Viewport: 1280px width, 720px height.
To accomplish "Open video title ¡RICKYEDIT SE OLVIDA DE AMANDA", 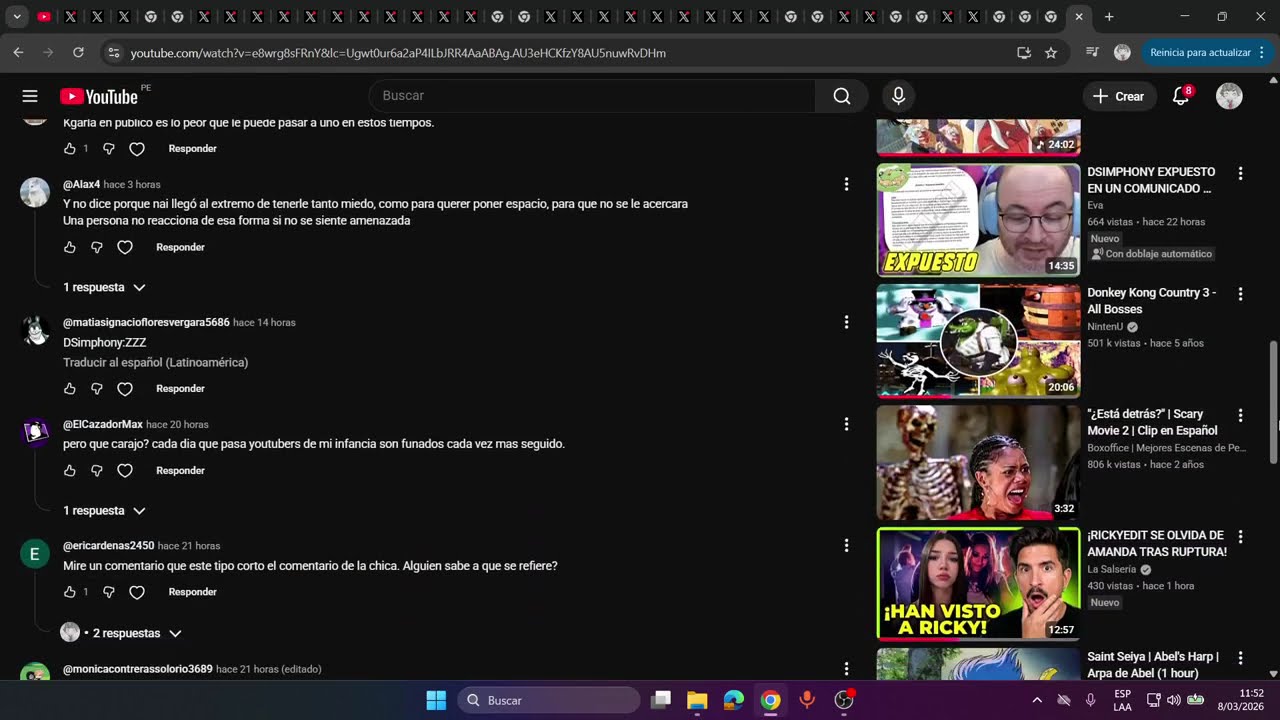I will click(x=1157, y=543).
